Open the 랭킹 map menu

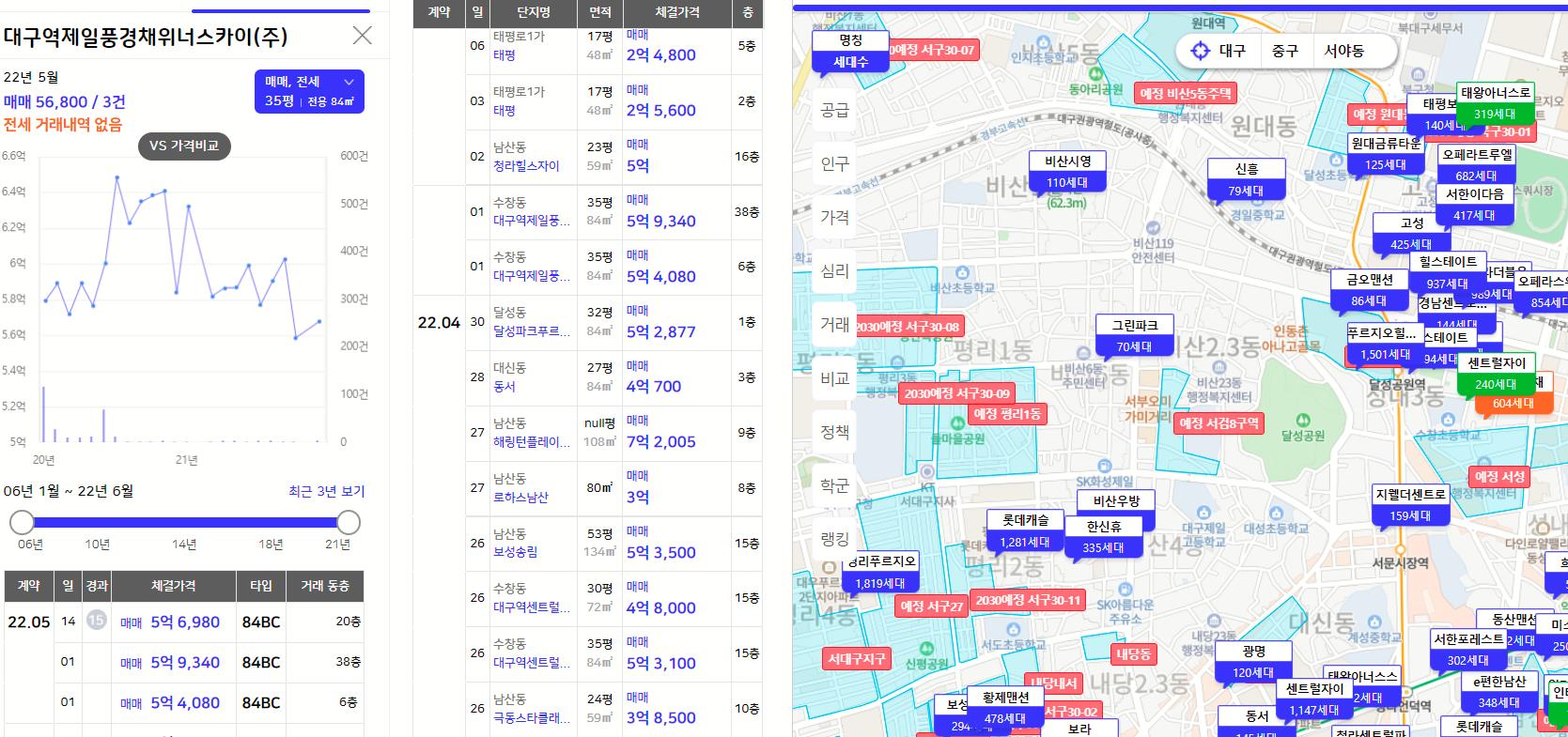click(834, 539)
